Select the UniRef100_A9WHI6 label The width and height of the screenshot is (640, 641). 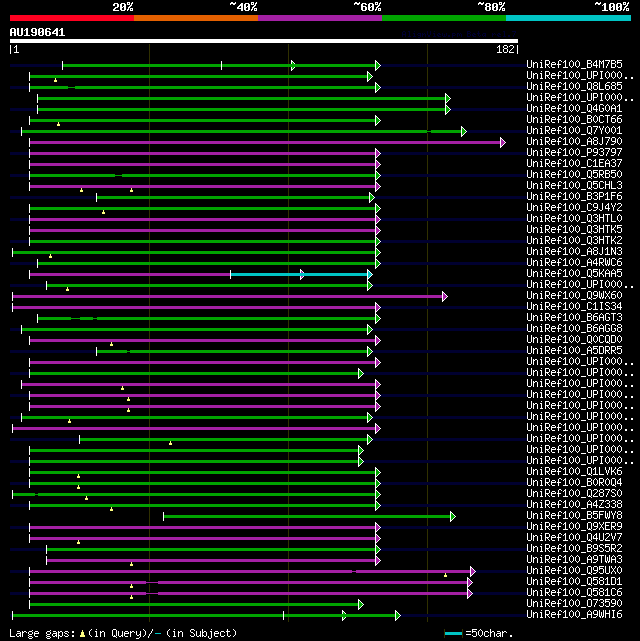click(574, 615)
